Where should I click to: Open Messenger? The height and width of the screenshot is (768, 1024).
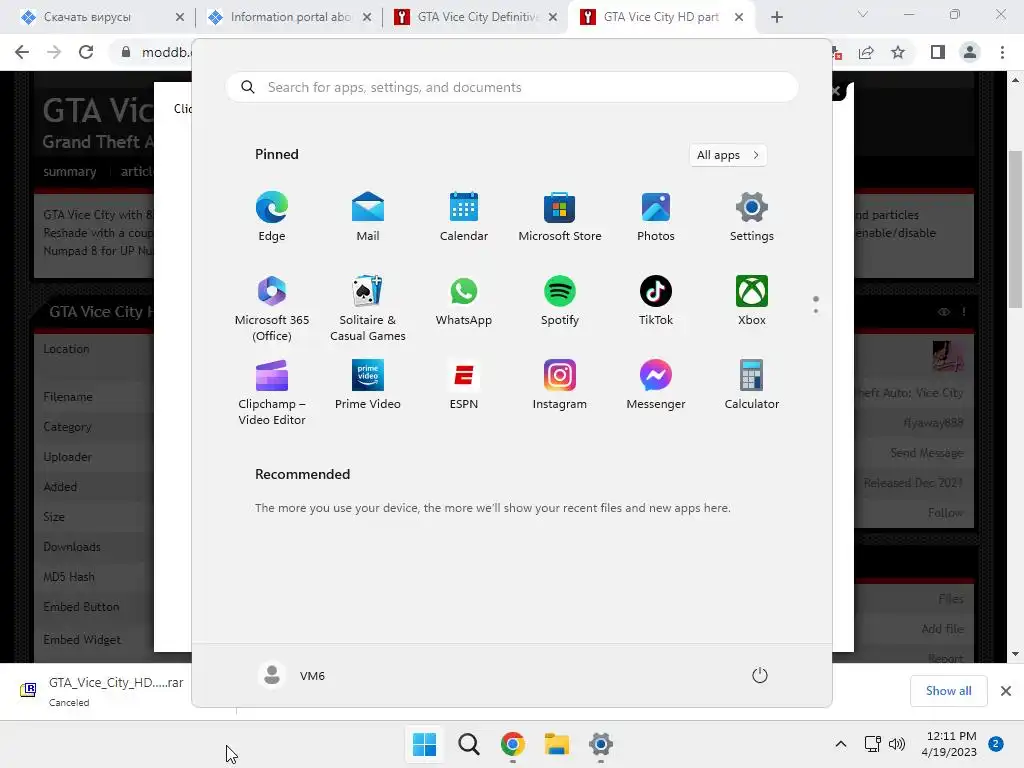tap(656, 385)
